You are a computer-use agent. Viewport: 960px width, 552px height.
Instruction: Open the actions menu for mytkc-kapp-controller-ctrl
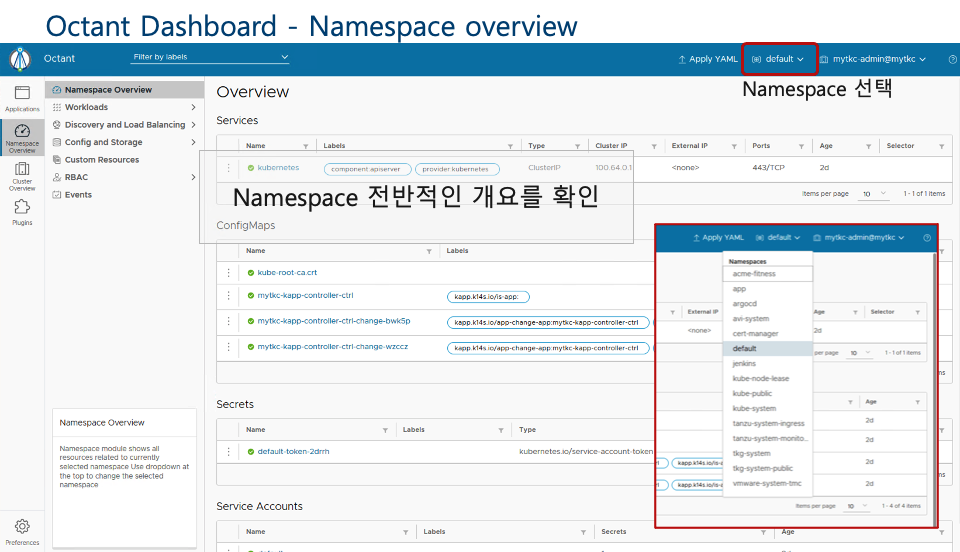click(x=228, y=296)
